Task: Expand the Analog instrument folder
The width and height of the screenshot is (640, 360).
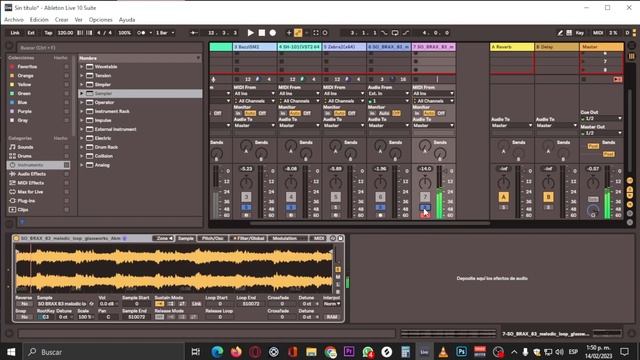Action: pyautogui.click(x=82, y=165)
